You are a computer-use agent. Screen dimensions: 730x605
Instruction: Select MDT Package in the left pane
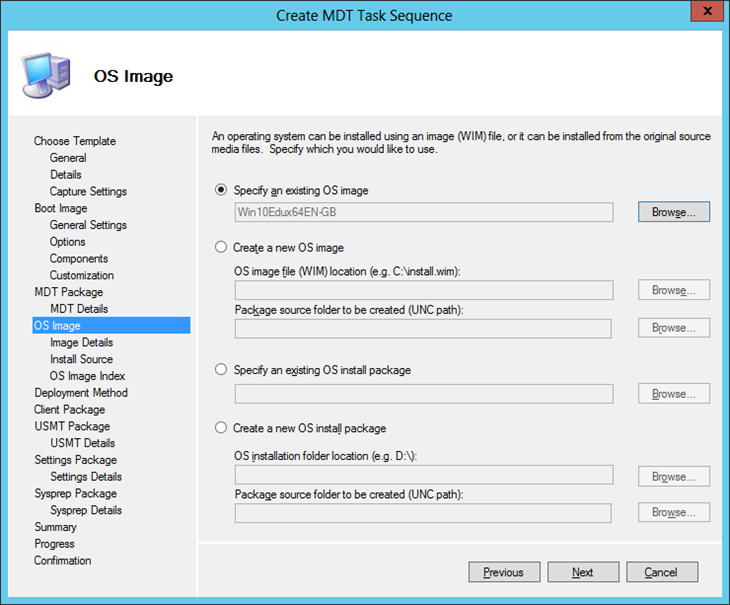pyautogui.click(x=68, y=292)
